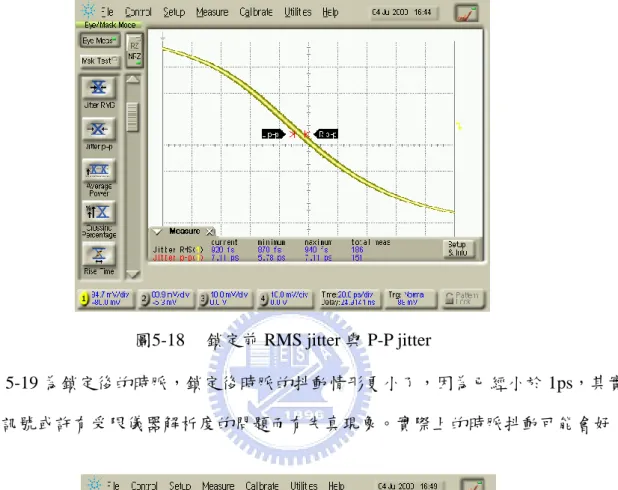Click the maximum Jitter p-p value

(318, 258)
